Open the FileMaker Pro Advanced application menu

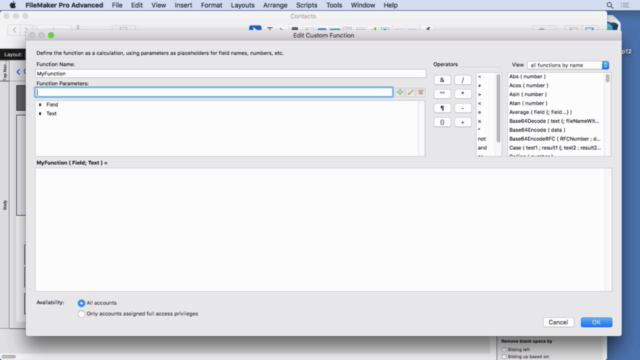click(x=64, y=5)
